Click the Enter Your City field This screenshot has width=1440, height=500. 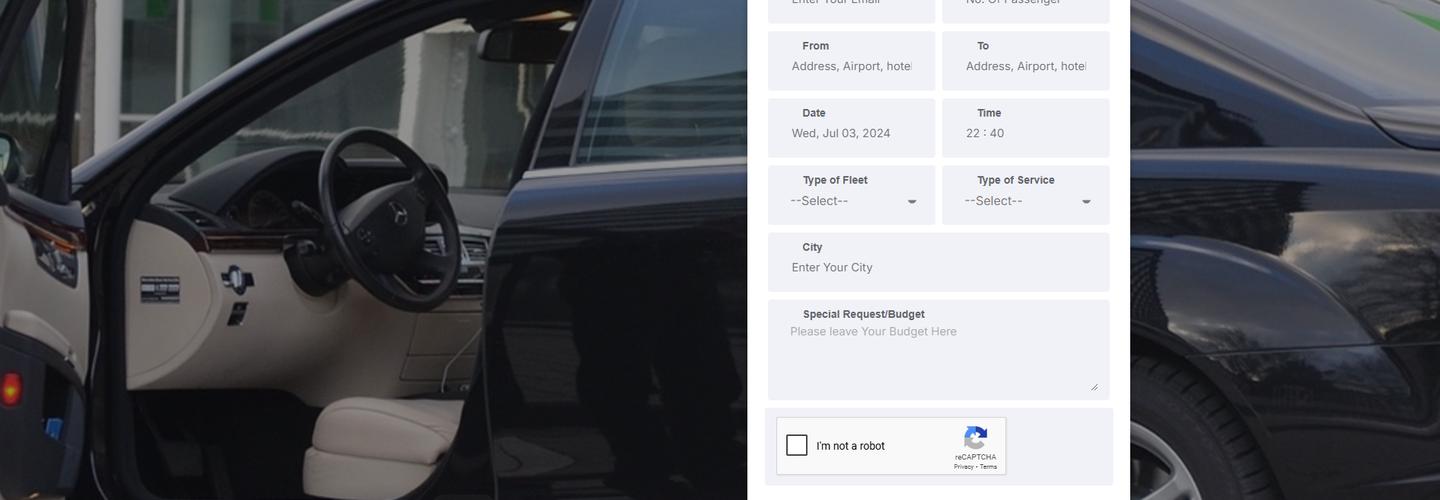click(938, 267)
